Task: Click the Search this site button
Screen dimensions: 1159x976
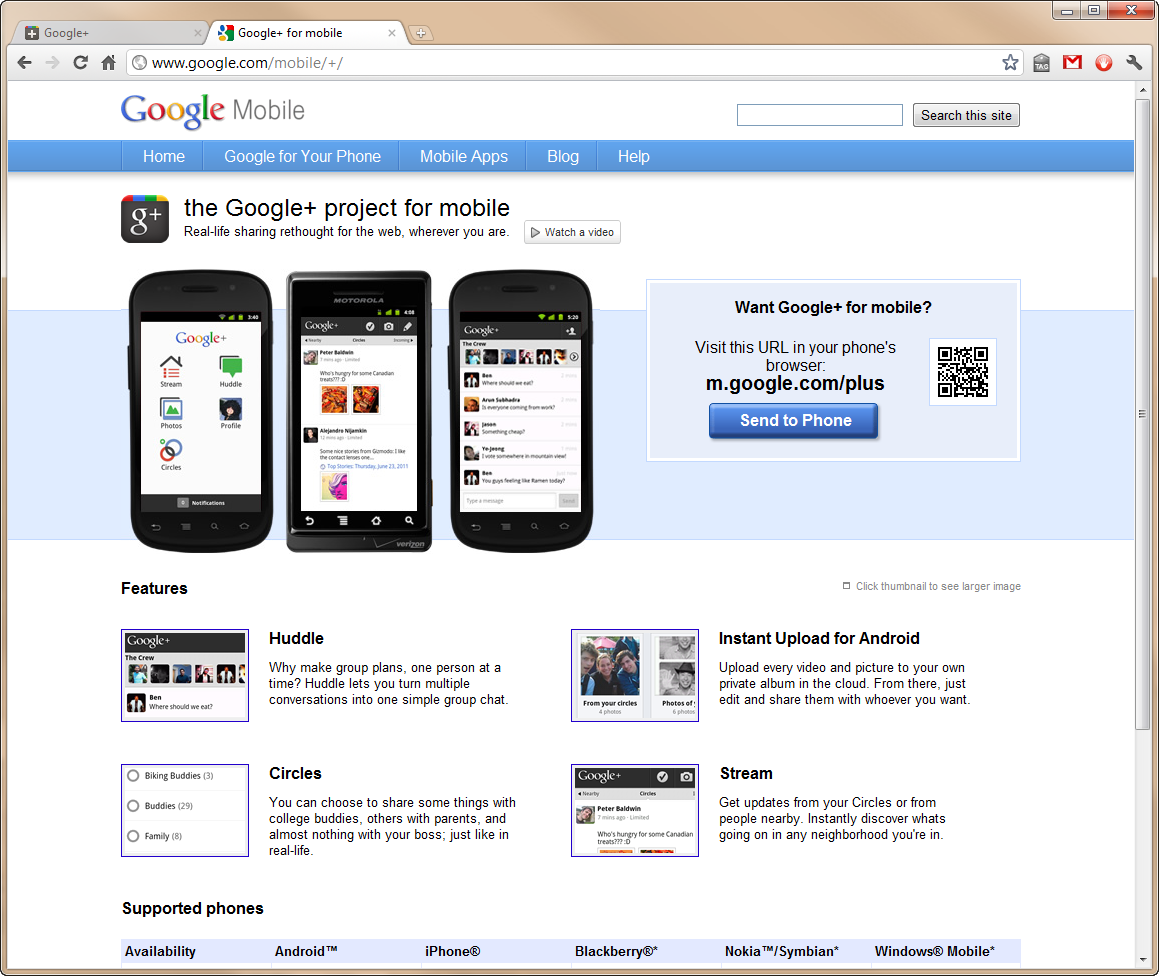Action: (x=965, y=114)
